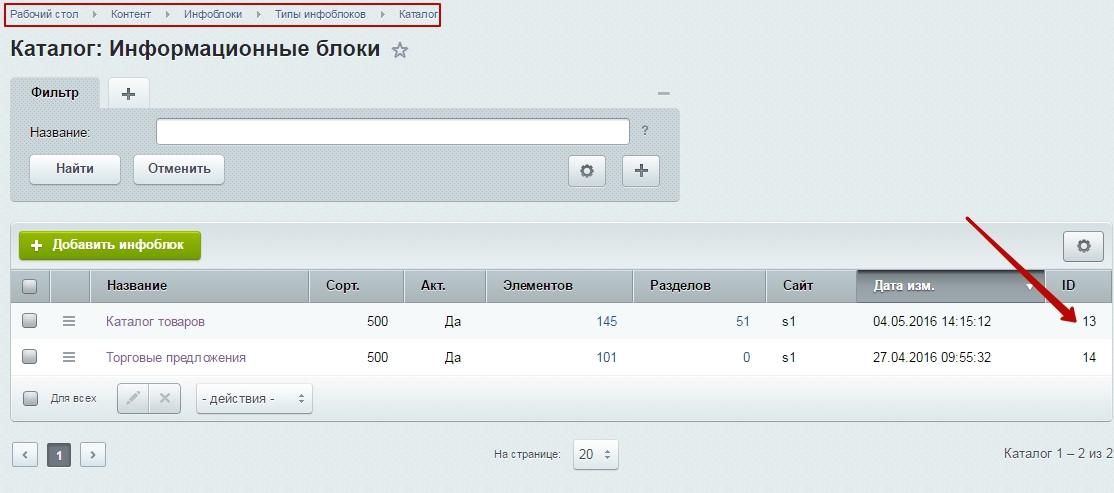The height and width of the screenshot is (493, 1114).
Task: Open action menu for Торговые предложения row
Action: pyautogui.click(x=69, y=357)
